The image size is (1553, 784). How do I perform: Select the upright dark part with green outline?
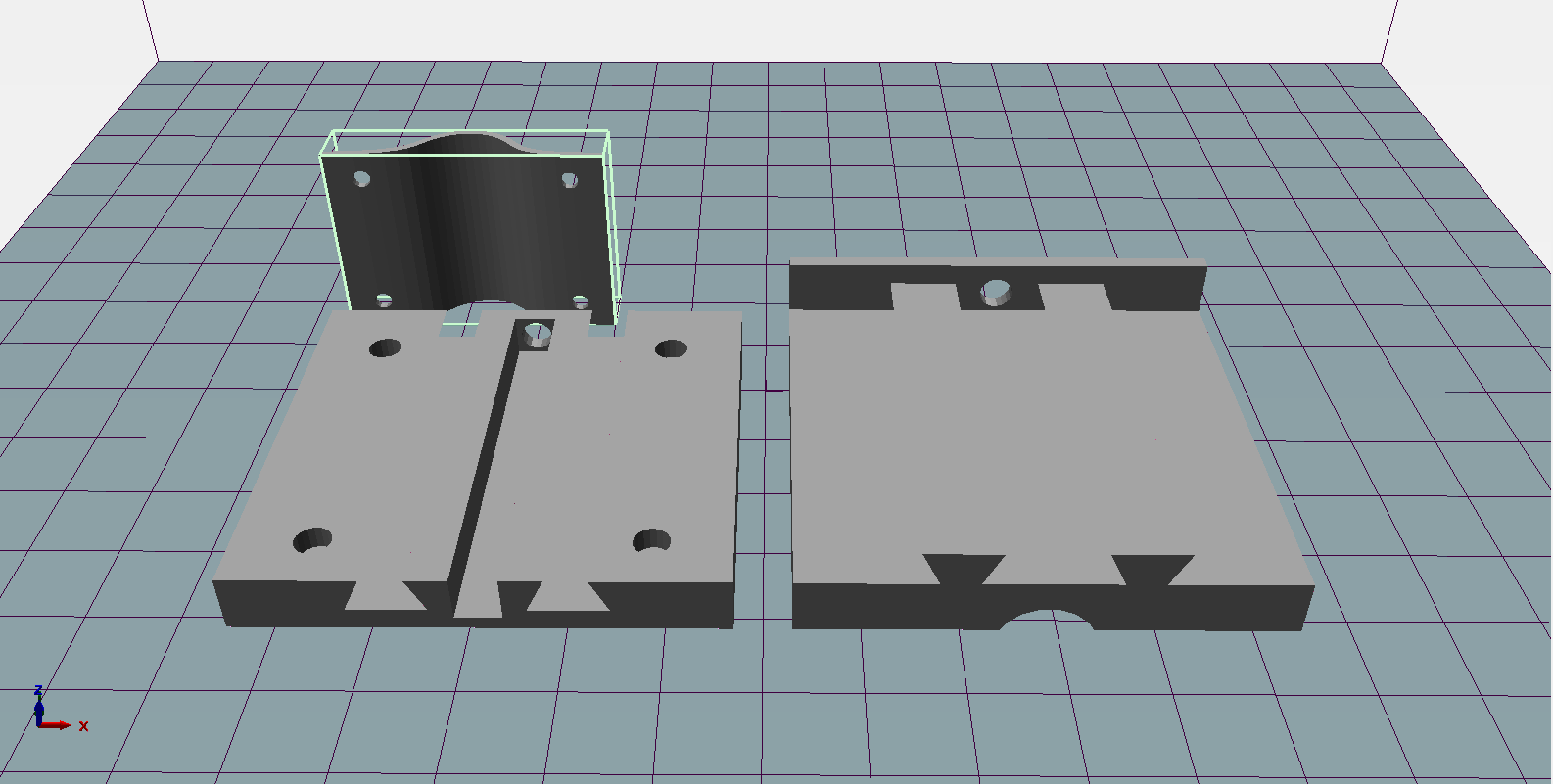pyautogui.click(x=468, y=227)
